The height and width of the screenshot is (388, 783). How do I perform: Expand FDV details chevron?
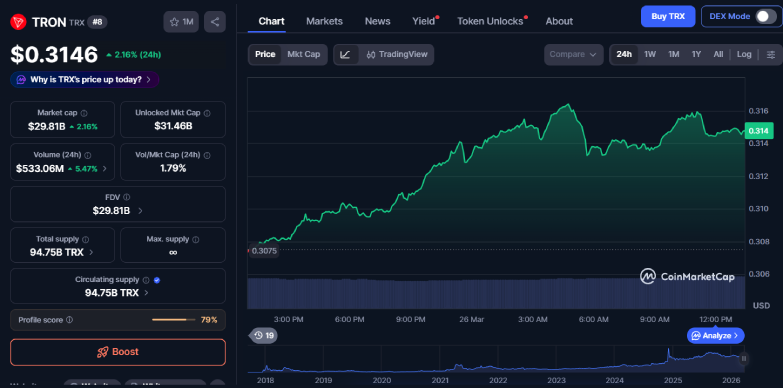tap(140, 211)
